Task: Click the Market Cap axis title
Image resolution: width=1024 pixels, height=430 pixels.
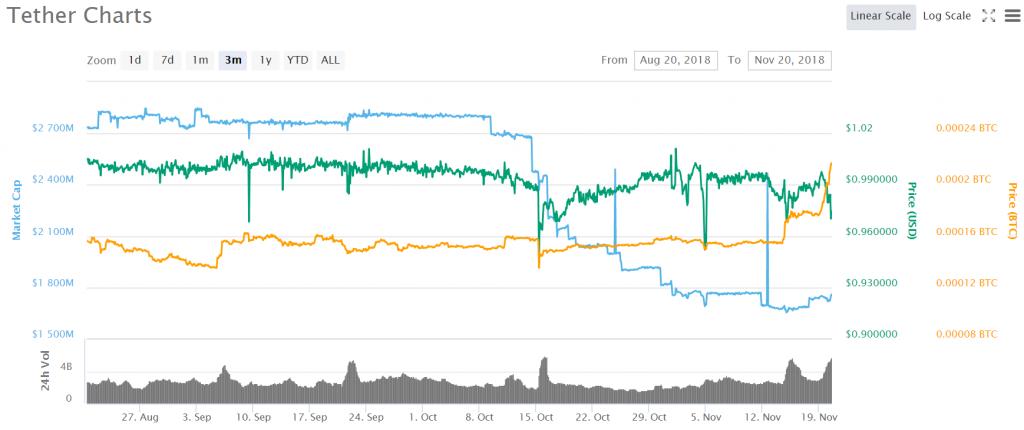Action: coord(16,210)
